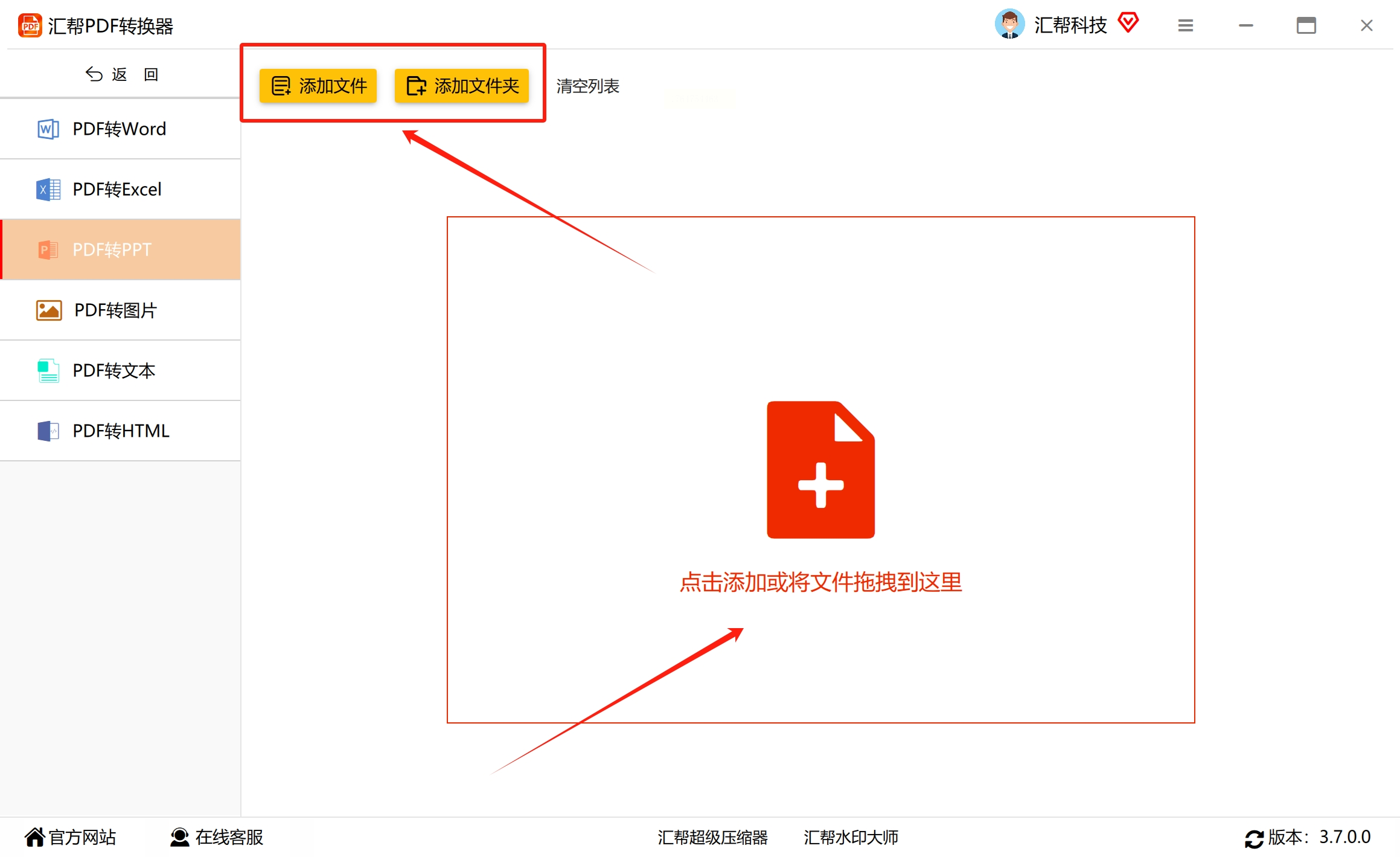This screenshot has height=857, width=1400.
Task: Click the PDF转图片 image icon
Action: click(x=49, y=310)
